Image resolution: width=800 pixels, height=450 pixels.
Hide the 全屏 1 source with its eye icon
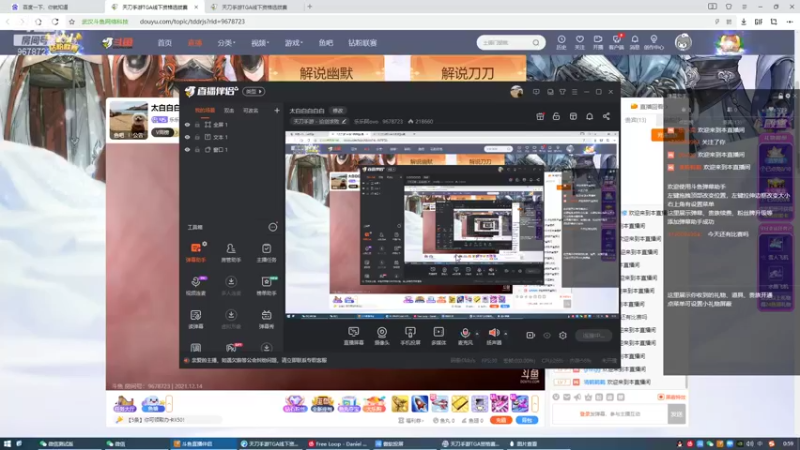click(187, 124)
